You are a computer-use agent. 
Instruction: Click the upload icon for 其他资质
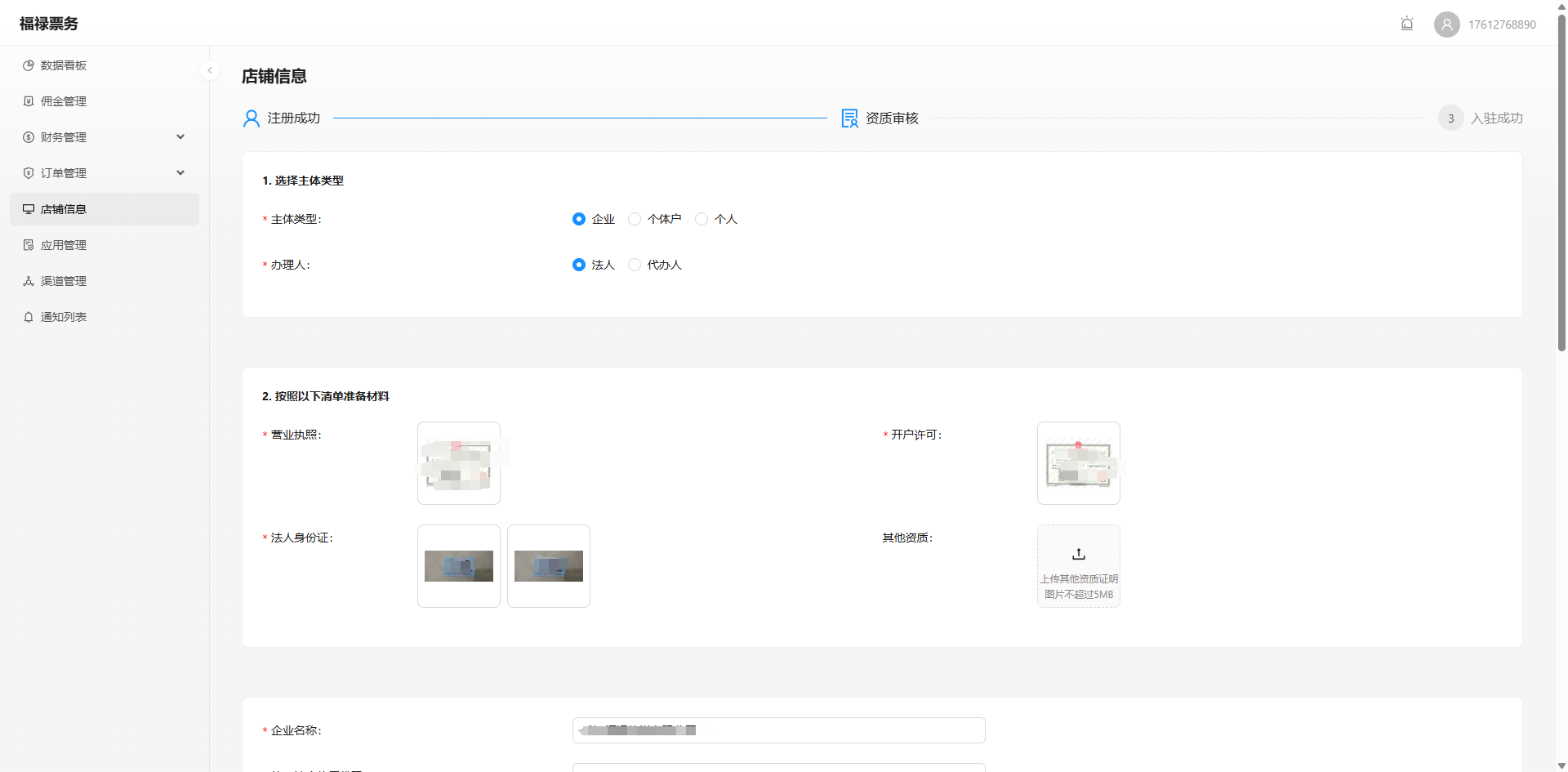pyautogui.click(x=1078, y=555)
